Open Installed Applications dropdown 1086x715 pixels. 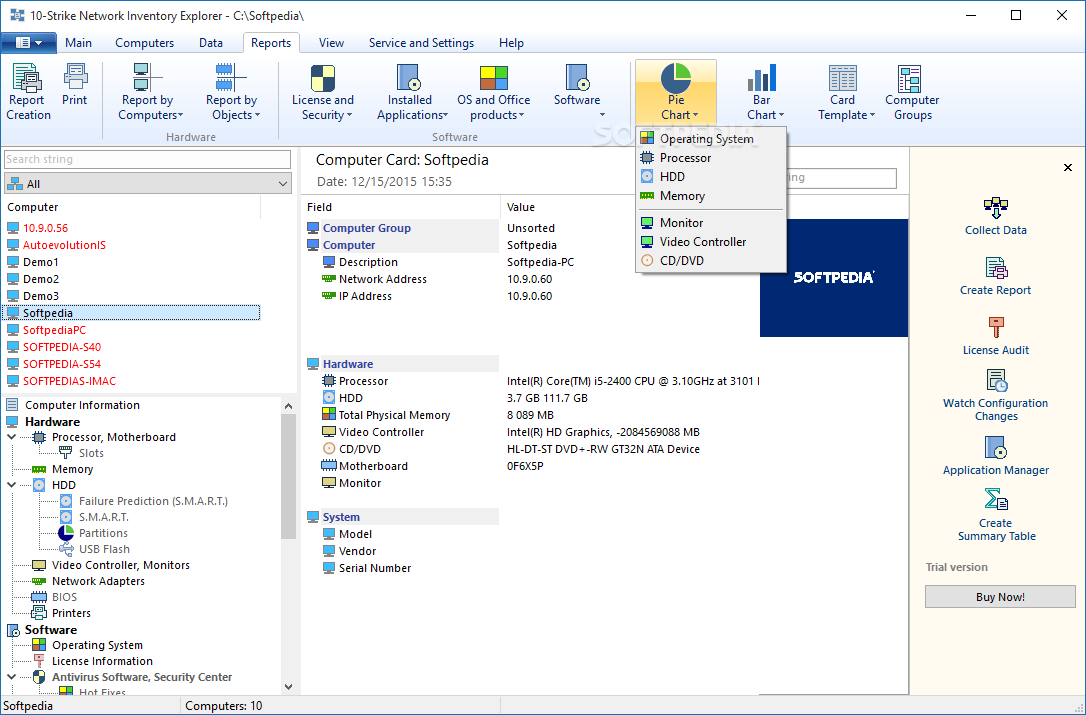point(410,92)
